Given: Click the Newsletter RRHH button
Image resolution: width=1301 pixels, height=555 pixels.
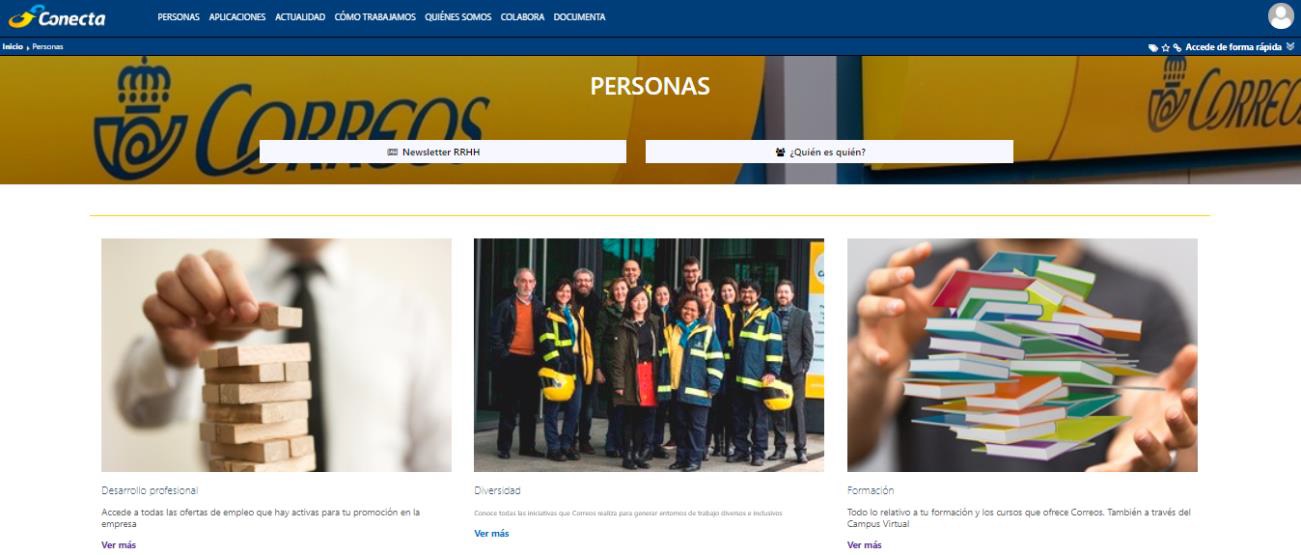Looking at the screenshot, I should tap(443, 152).
